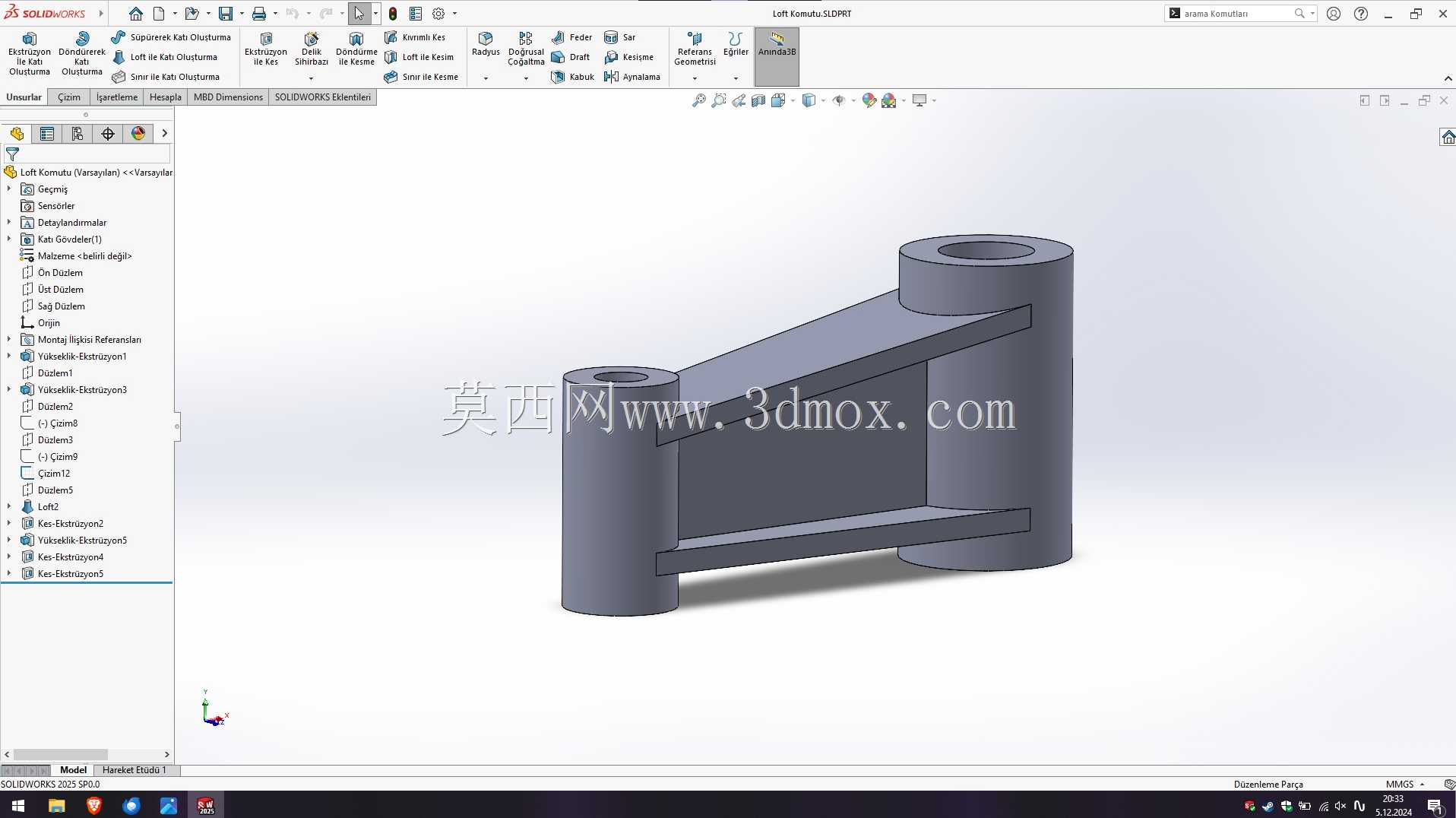Expand the Detaylandırmalar node
Viewport: 1456px width, 818px height.
pos(9,223)
